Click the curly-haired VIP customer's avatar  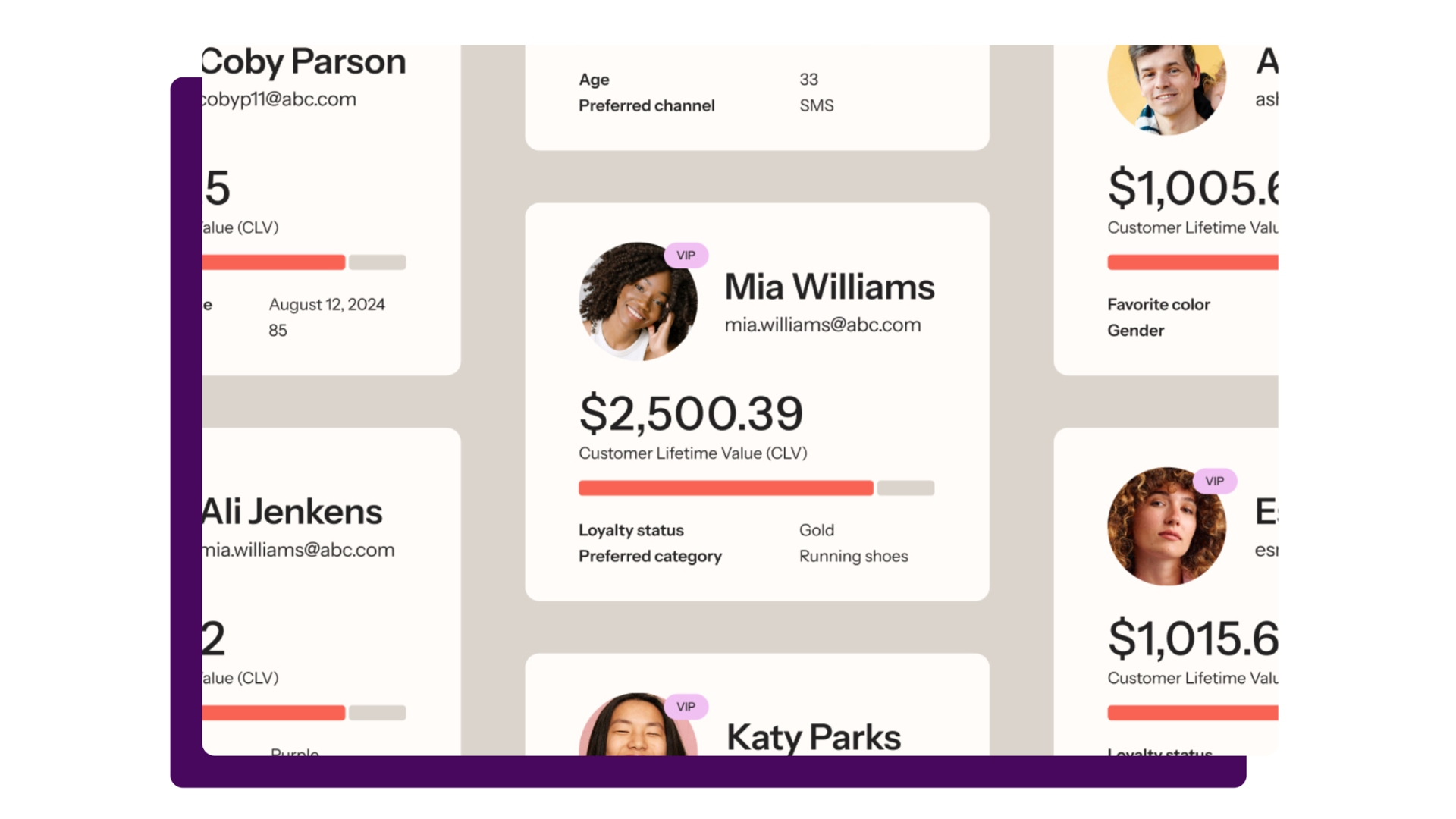point(1166,526)
